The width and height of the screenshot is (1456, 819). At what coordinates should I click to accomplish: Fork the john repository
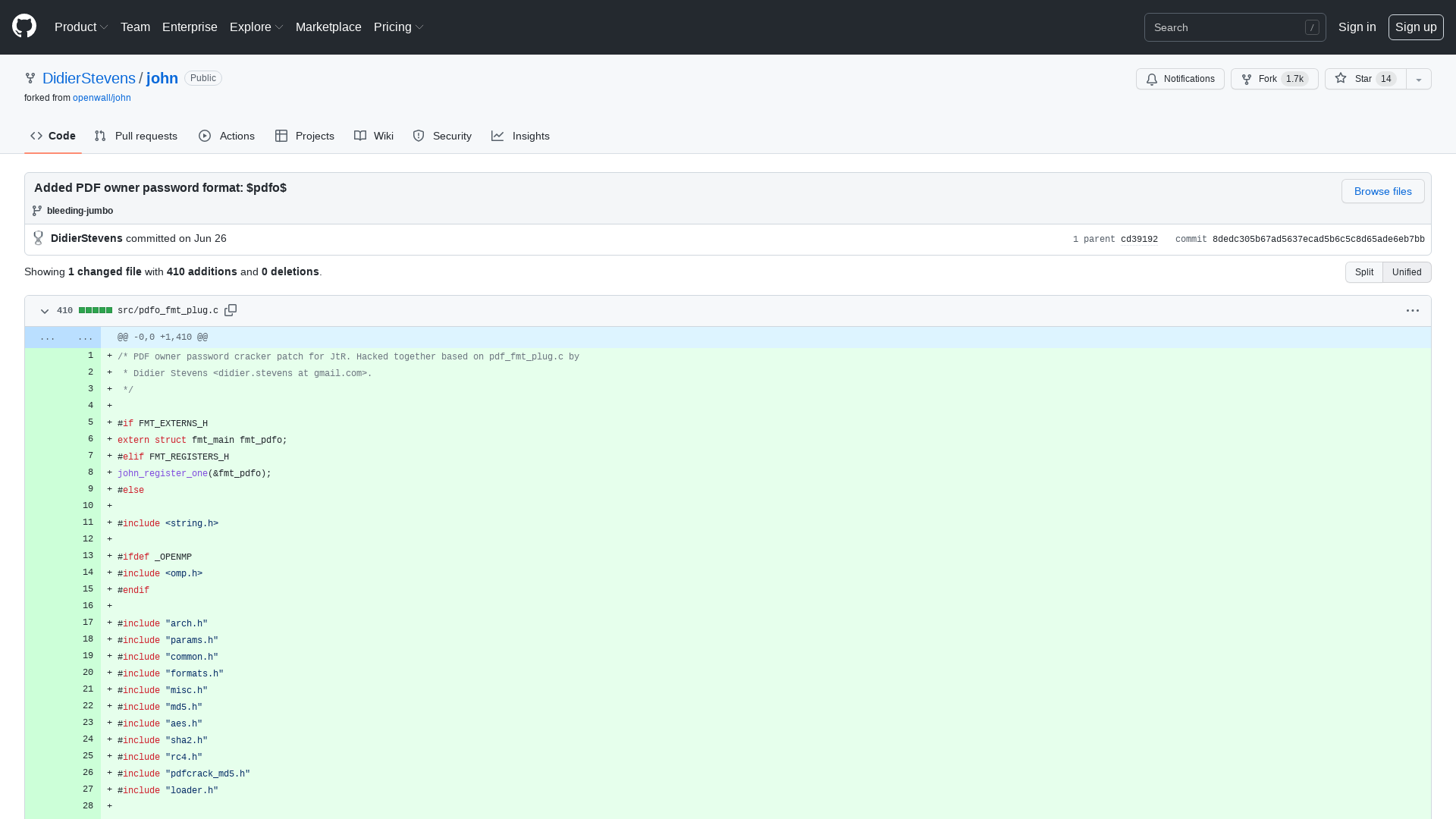point(1274,79)
